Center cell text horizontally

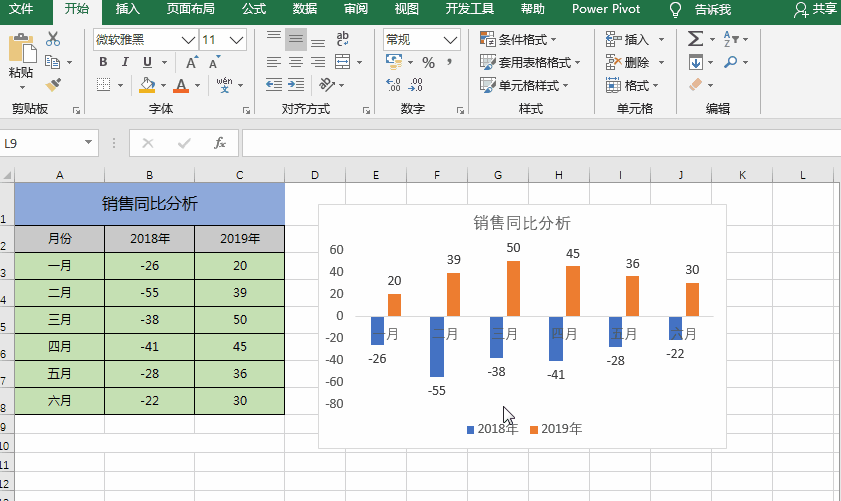[x=296, y=62]
